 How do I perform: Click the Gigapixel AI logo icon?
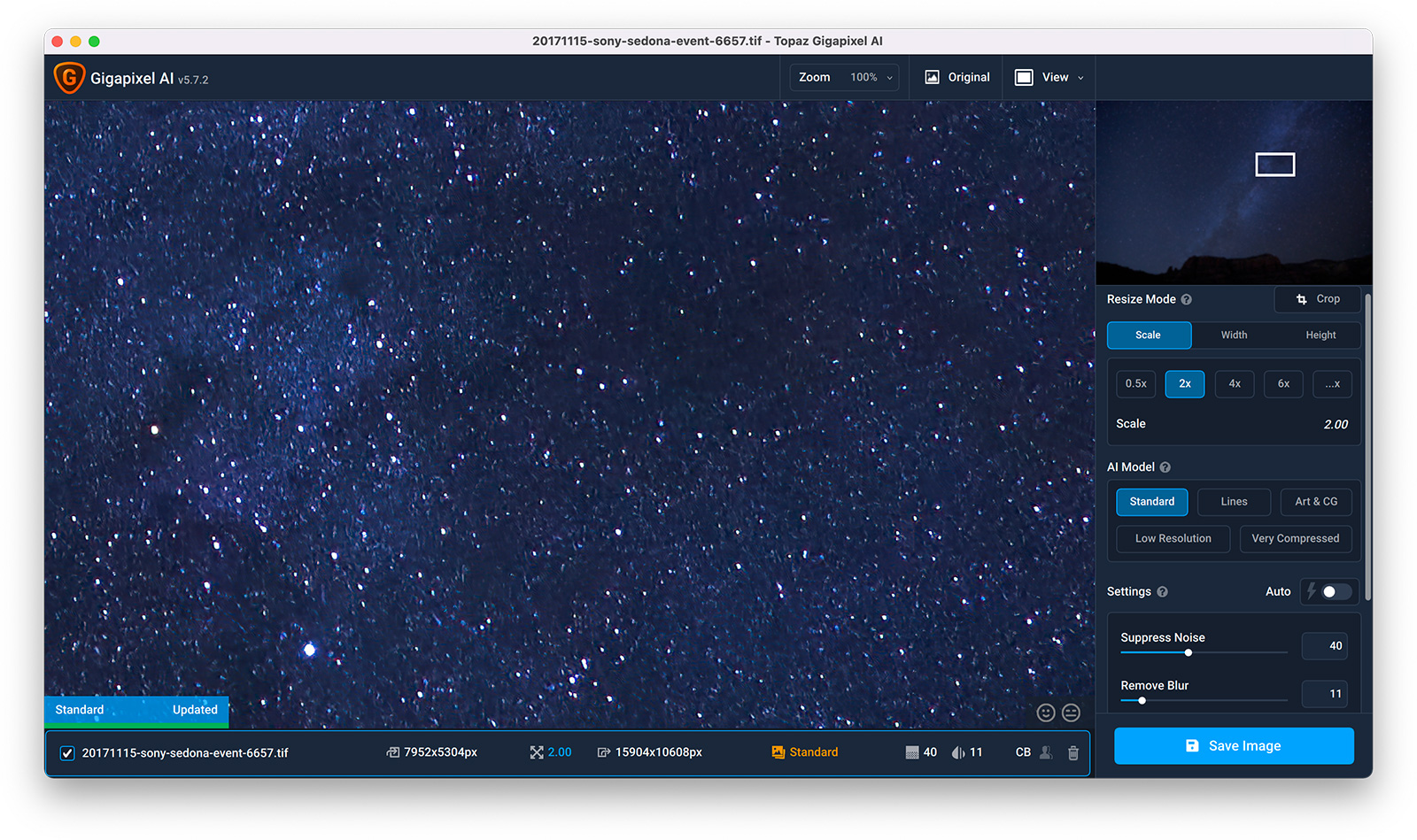[69, 78]
